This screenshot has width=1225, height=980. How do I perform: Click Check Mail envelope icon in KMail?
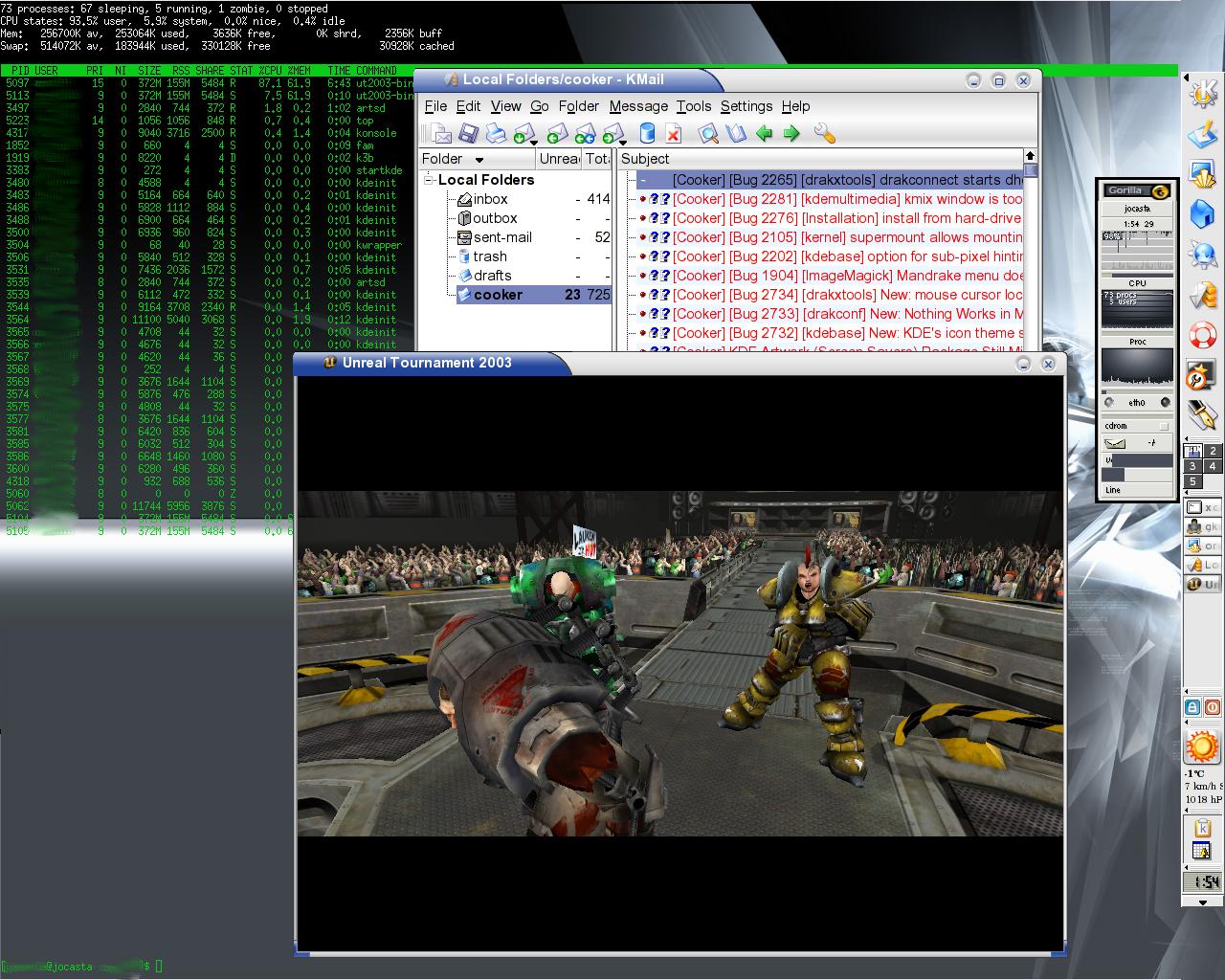coord(523,133)
